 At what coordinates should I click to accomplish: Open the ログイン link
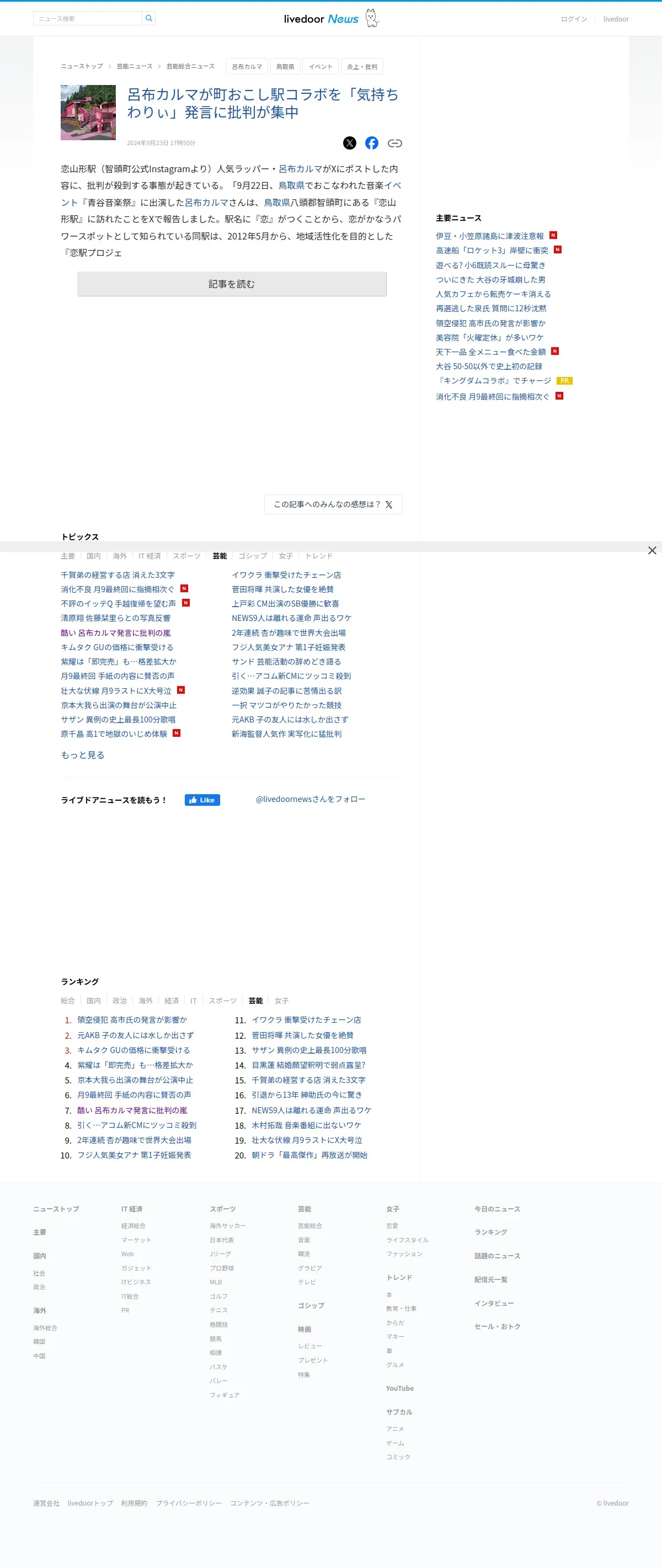574,19
